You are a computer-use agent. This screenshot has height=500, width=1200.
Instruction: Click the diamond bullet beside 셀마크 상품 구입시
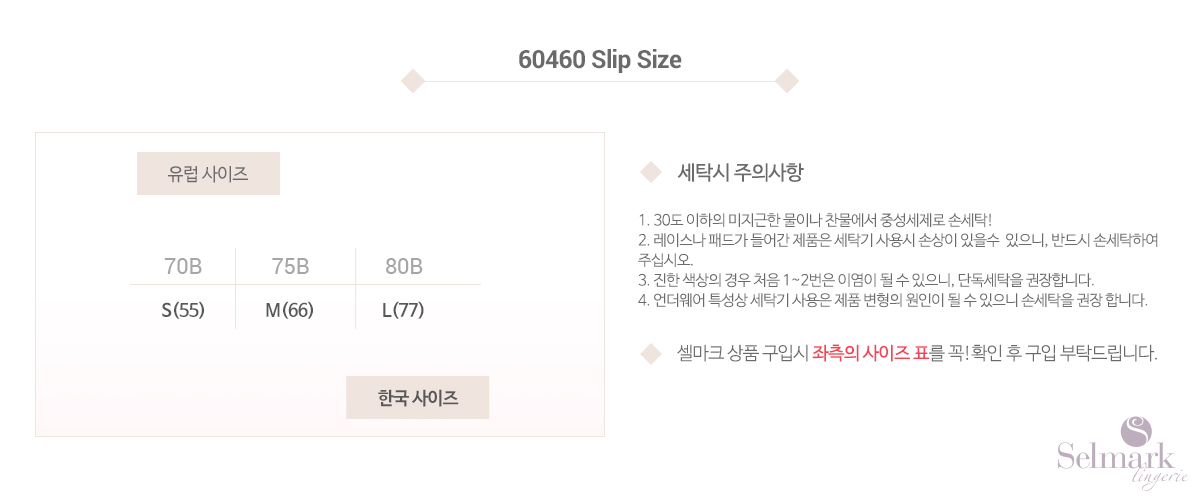pyautogui.click(x=651, y=353)
